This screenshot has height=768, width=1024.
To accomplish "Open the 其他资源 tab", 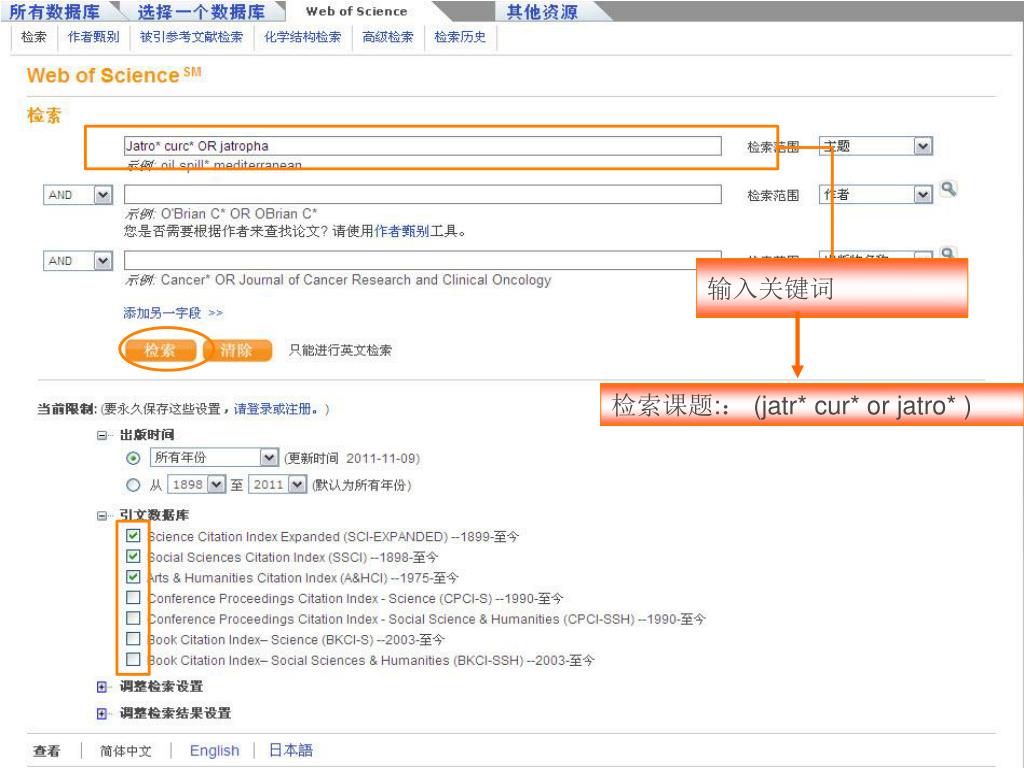I will 542,11.
